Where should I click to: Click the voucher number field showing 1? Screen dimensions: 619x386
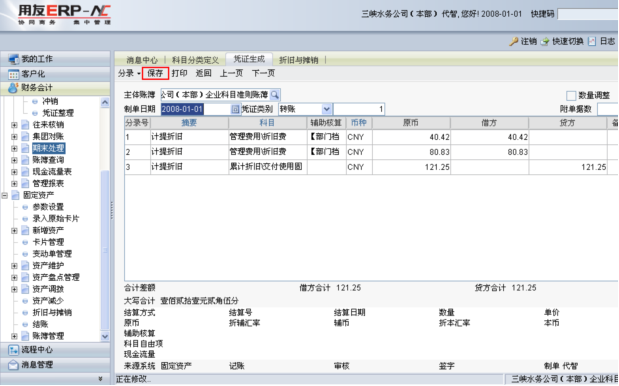(359, 109)
